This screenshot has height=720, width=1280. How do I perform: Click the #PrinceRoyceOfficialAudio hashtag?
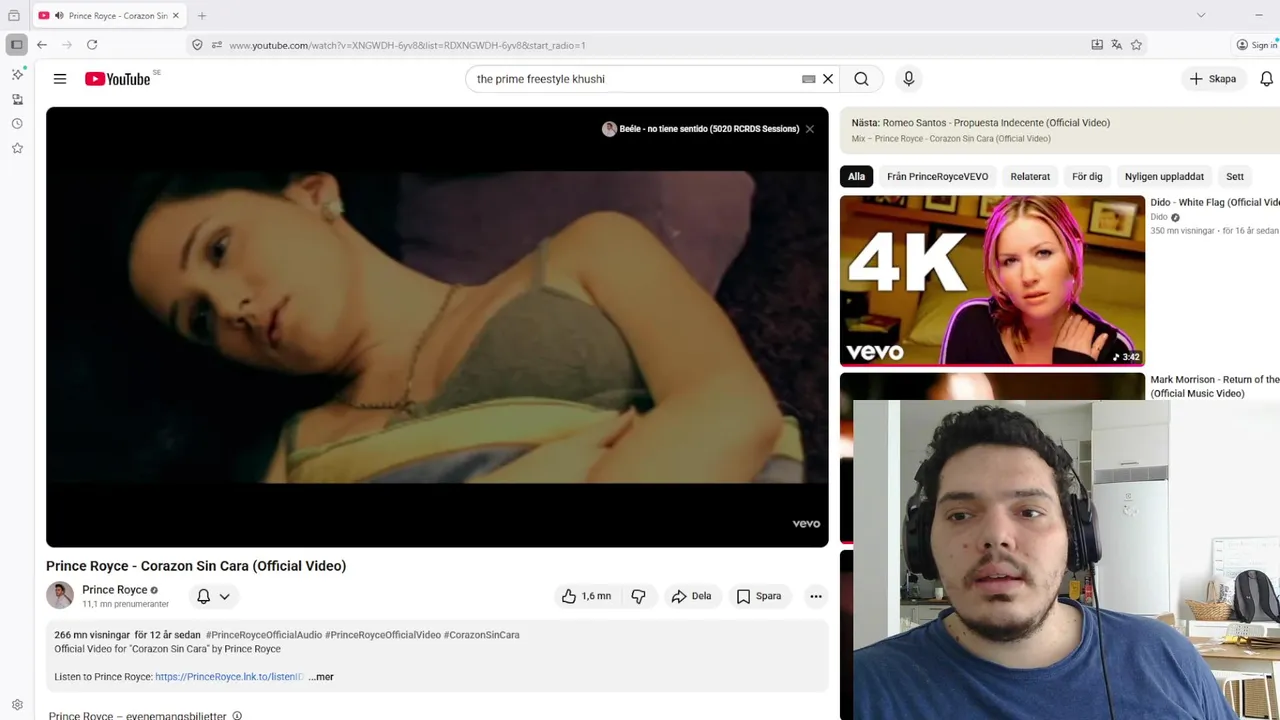point(264,635)
